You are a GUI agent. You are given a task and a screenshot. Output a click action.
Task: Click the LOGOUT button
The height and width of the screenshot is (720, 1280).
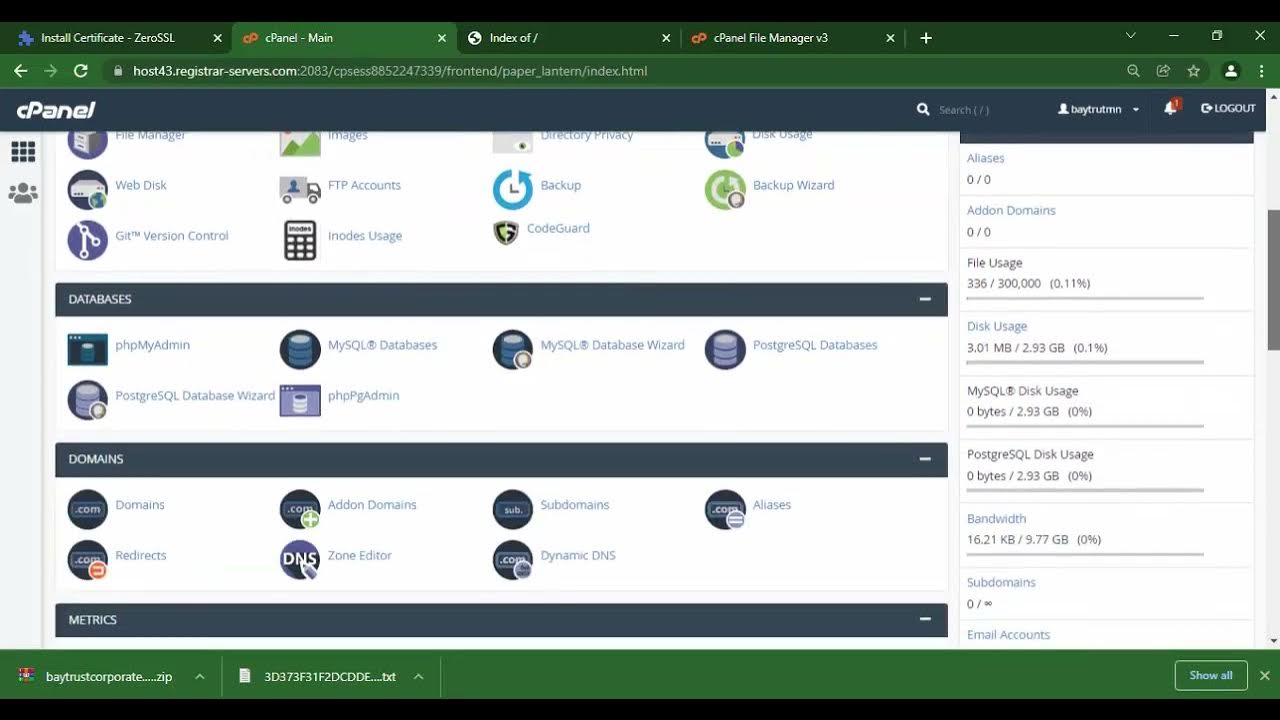(x=1228, y=108)
